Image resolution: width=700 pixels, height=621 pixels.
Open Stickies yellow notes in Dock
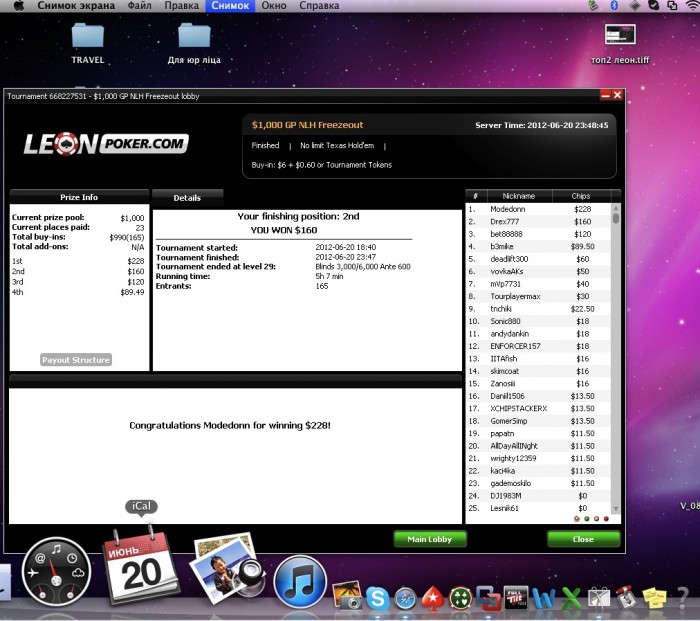click(654, 598)
